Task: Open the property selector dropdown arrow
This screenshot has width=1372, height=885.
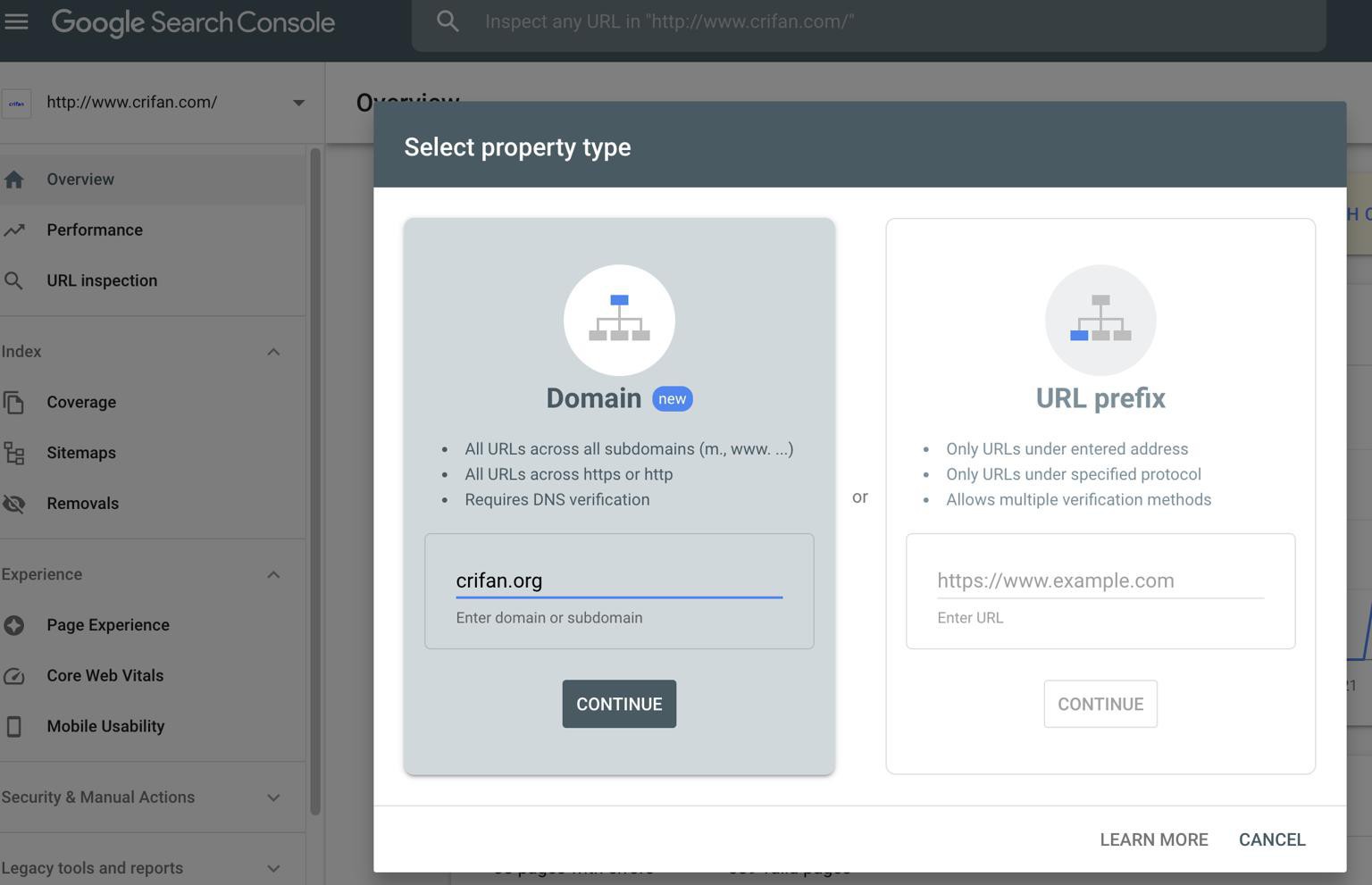Action: [x=298, y=103]
